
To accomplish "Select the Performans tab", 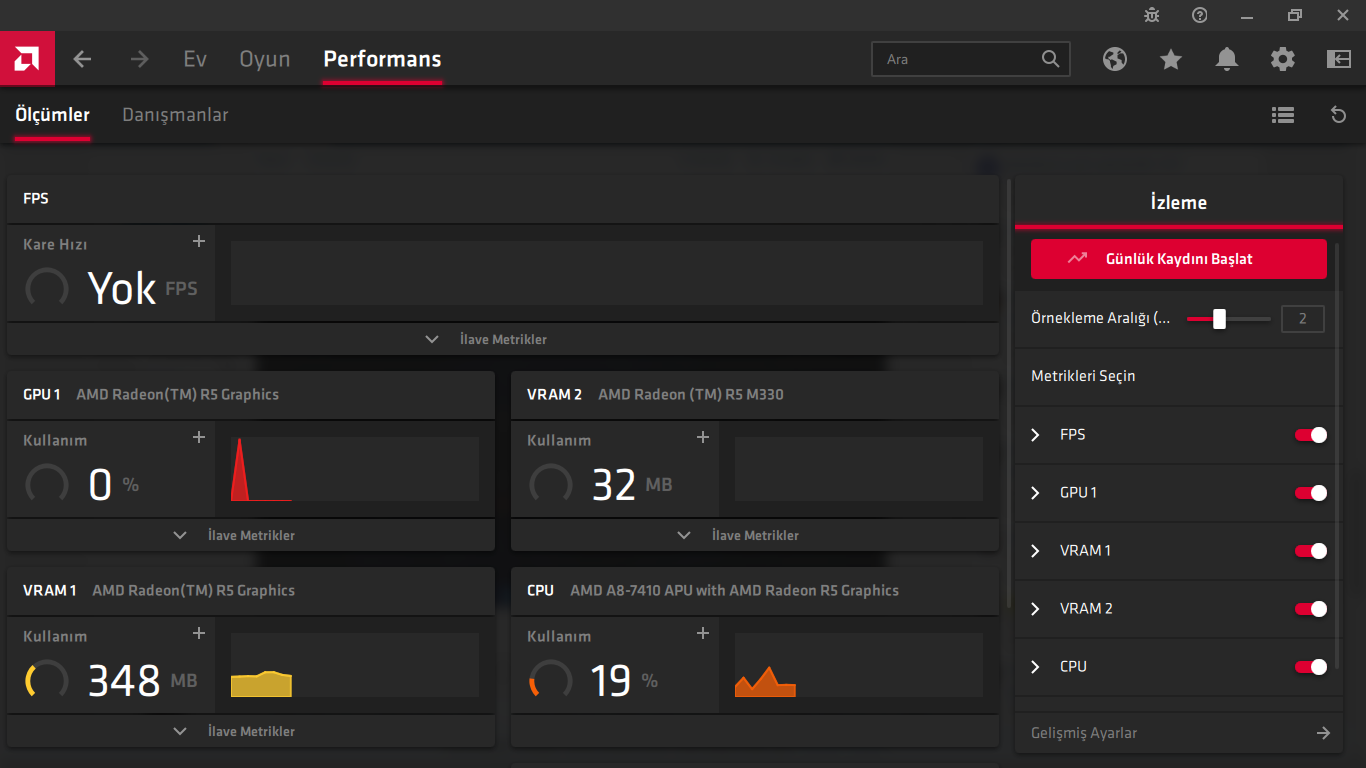I will (x=382, y=59).
